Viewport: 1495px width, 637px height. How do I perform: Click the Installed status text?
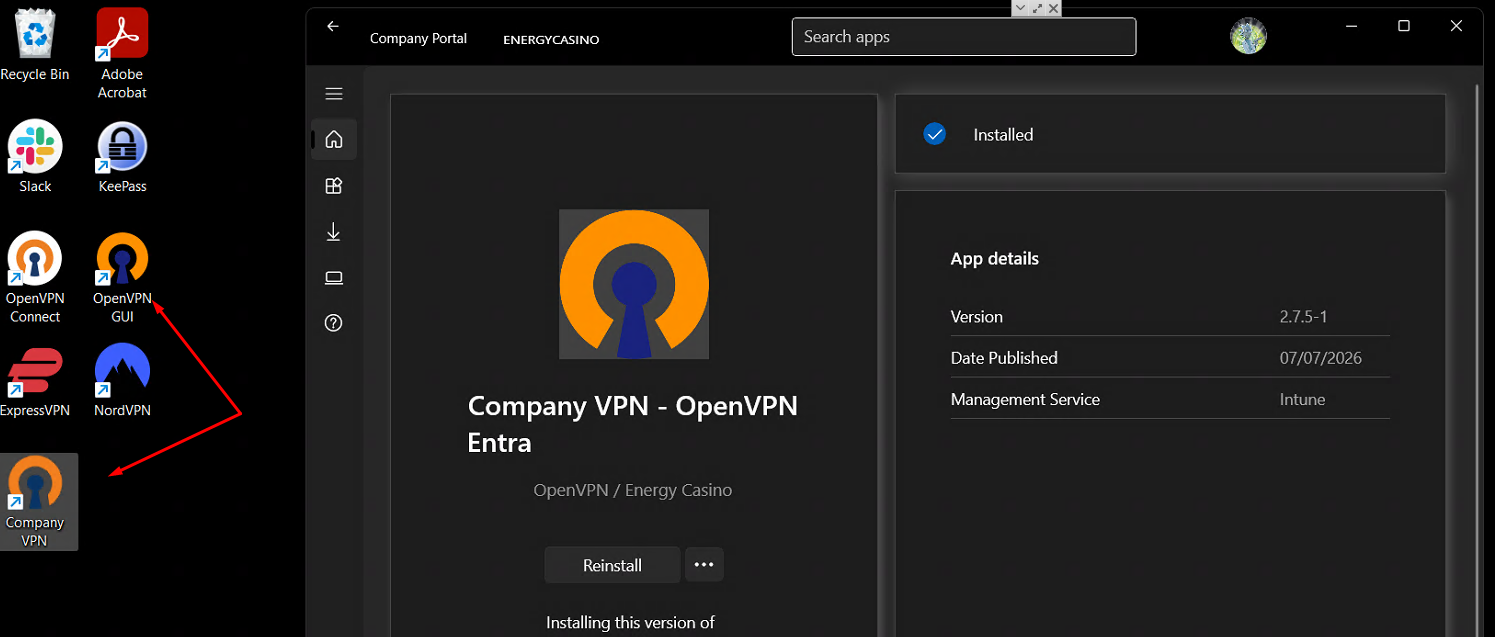pos(1003,135)
